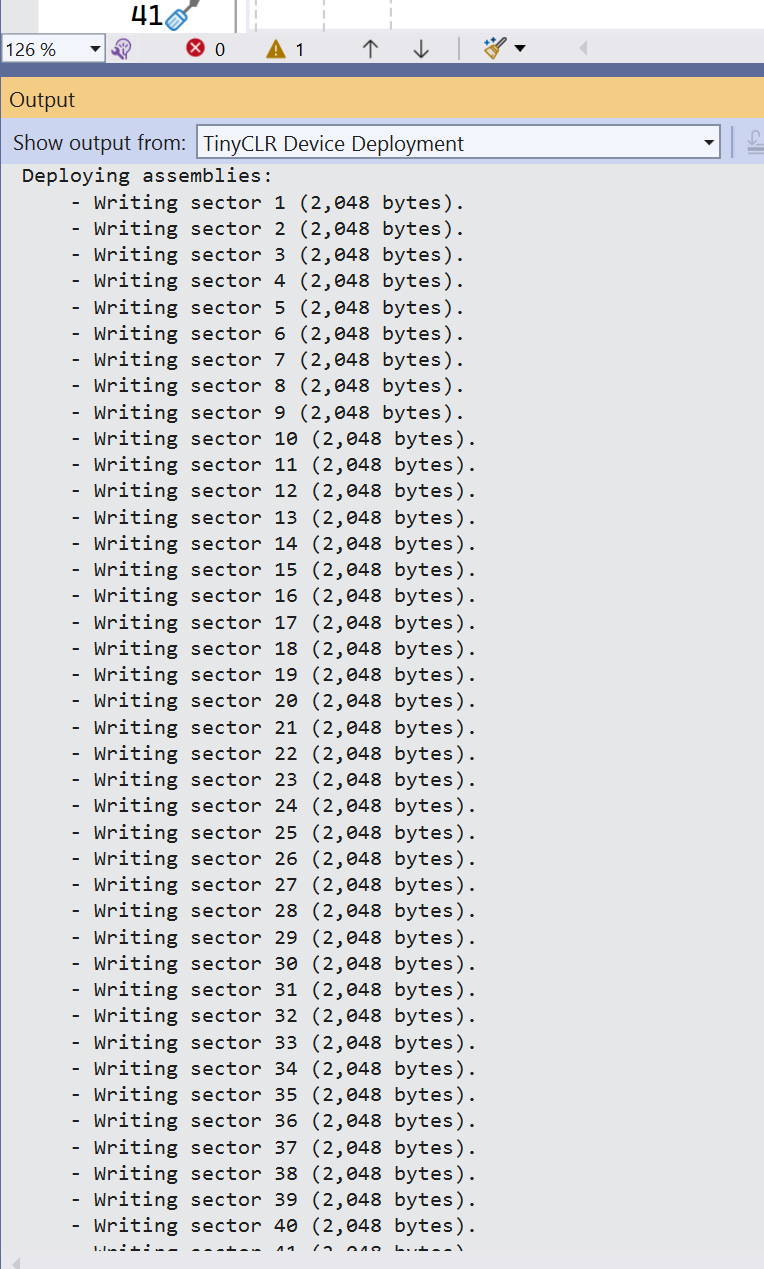Go to next issue with down arrow
The height and width of the screenshot is (1269, 764).
(x=421, y=48)
